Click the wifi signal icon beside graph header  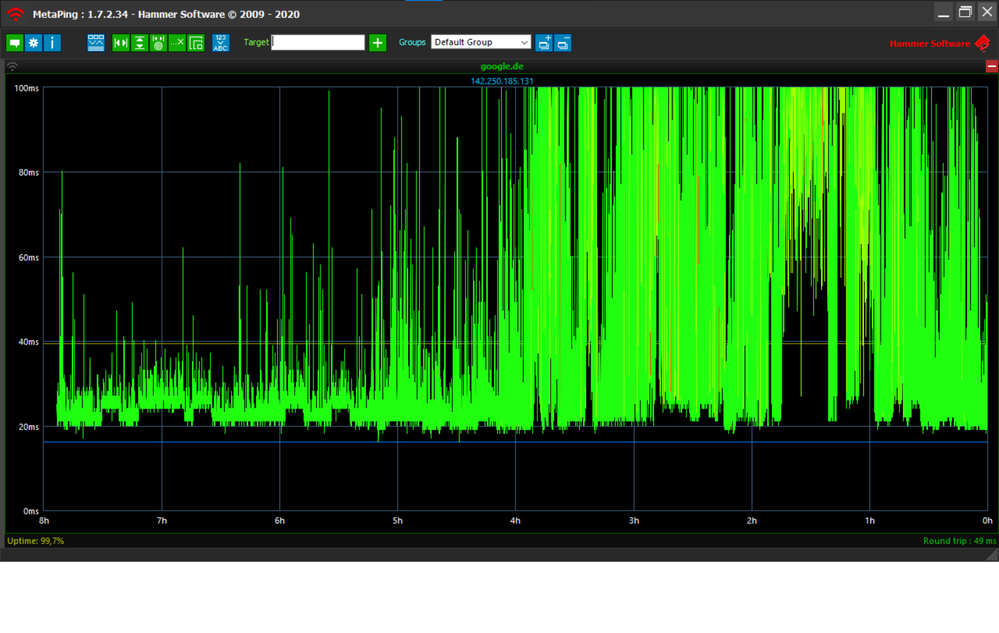12,67
